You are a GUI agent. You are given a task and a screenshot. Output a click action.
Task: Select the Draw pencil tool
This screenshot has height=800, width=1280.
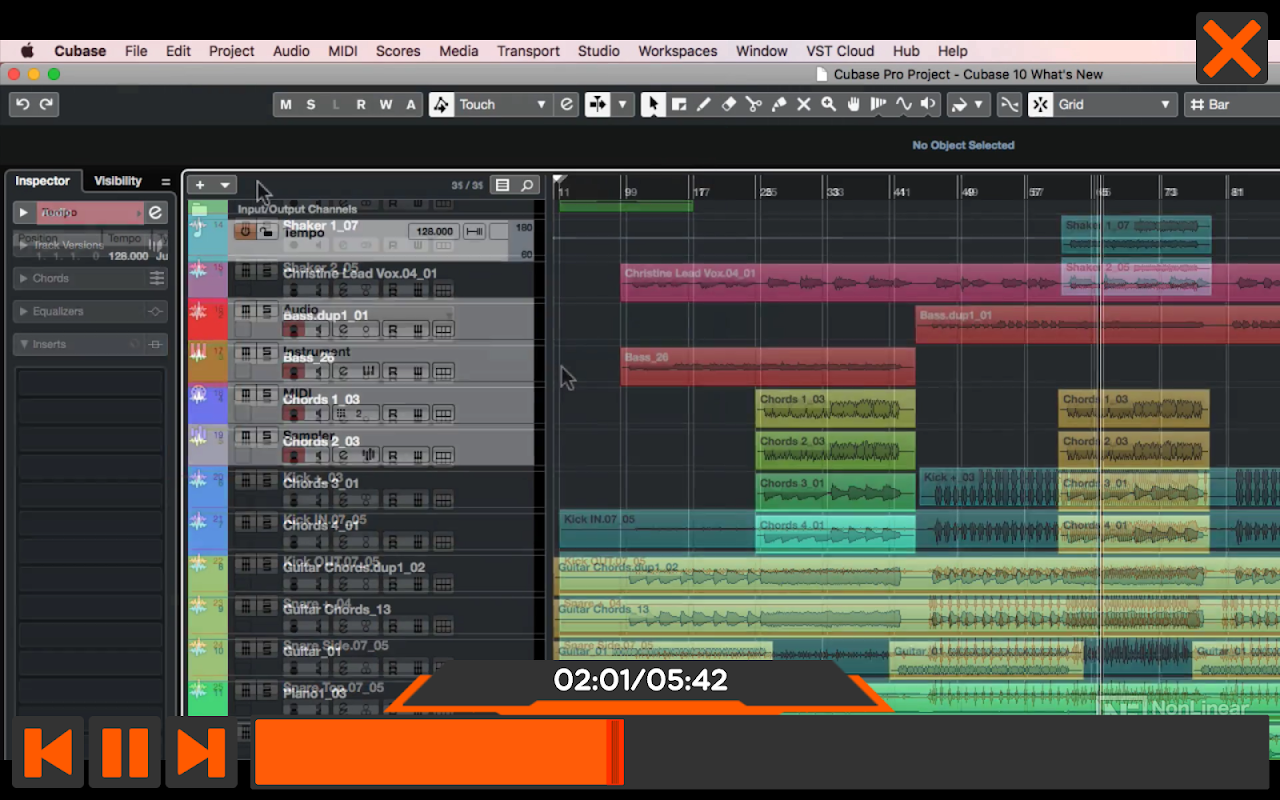tap(703, 104)
